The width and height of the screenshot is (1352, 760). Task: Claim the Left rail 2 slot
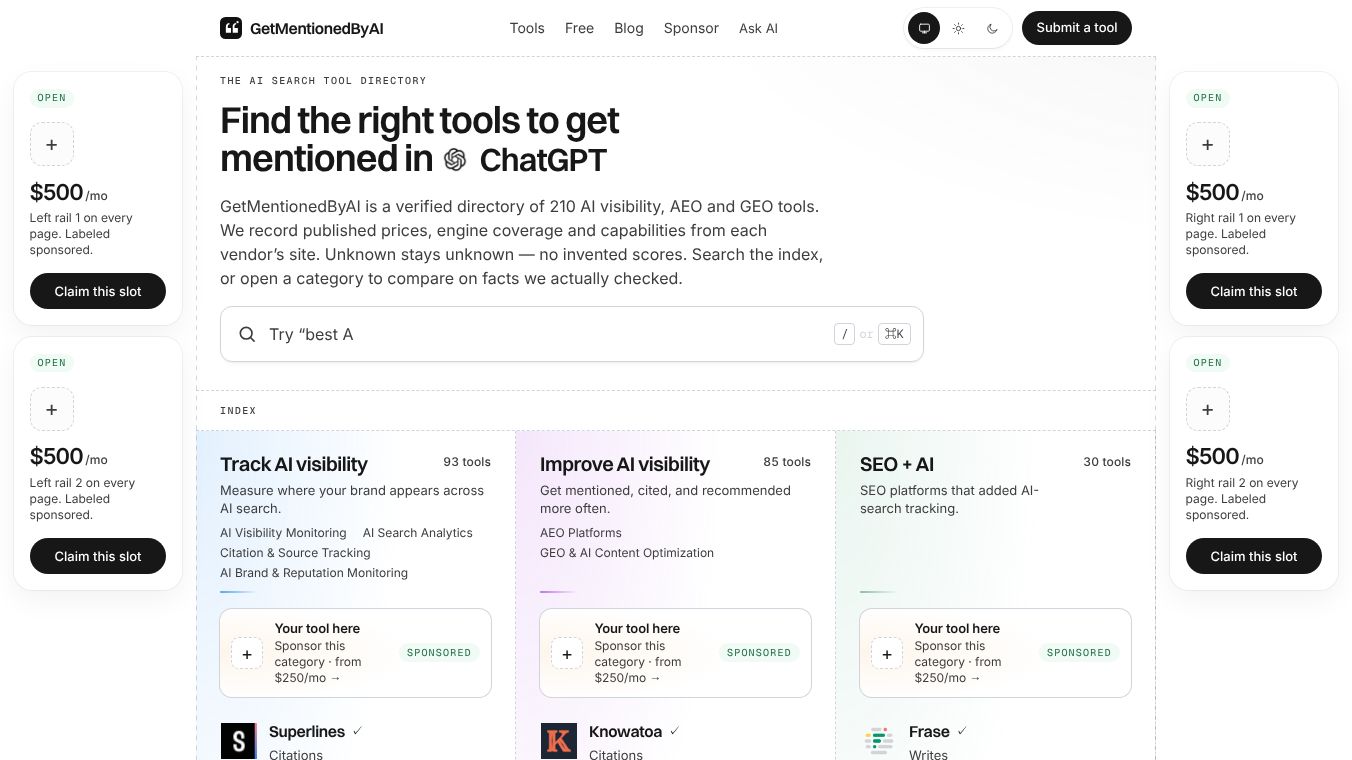[98, 556]
